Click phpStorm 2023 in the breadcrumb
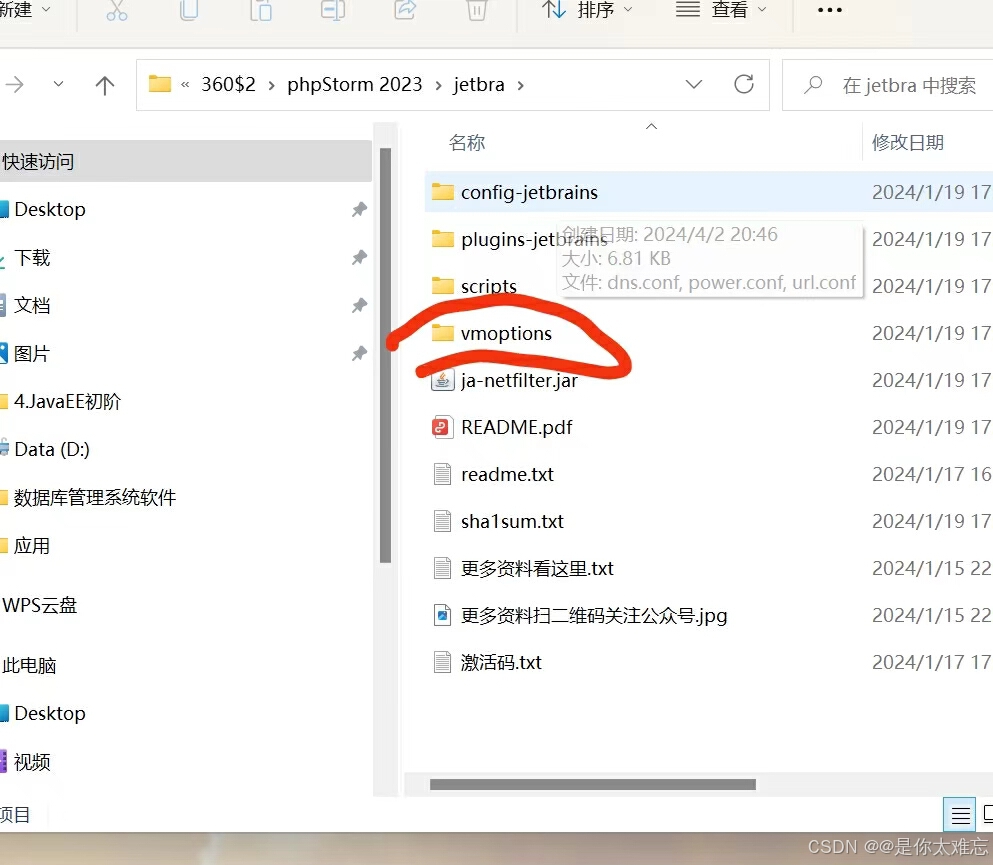993x865 pixels. [355, 84]
